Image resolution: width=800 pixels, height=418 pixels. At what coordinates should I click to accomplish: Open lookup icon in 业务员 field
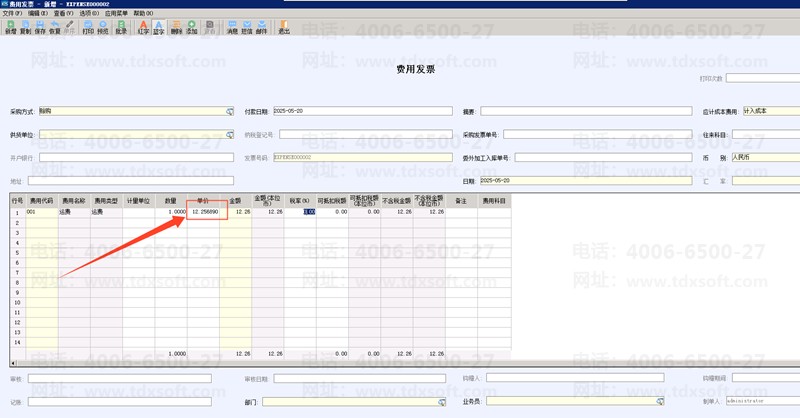660,402
